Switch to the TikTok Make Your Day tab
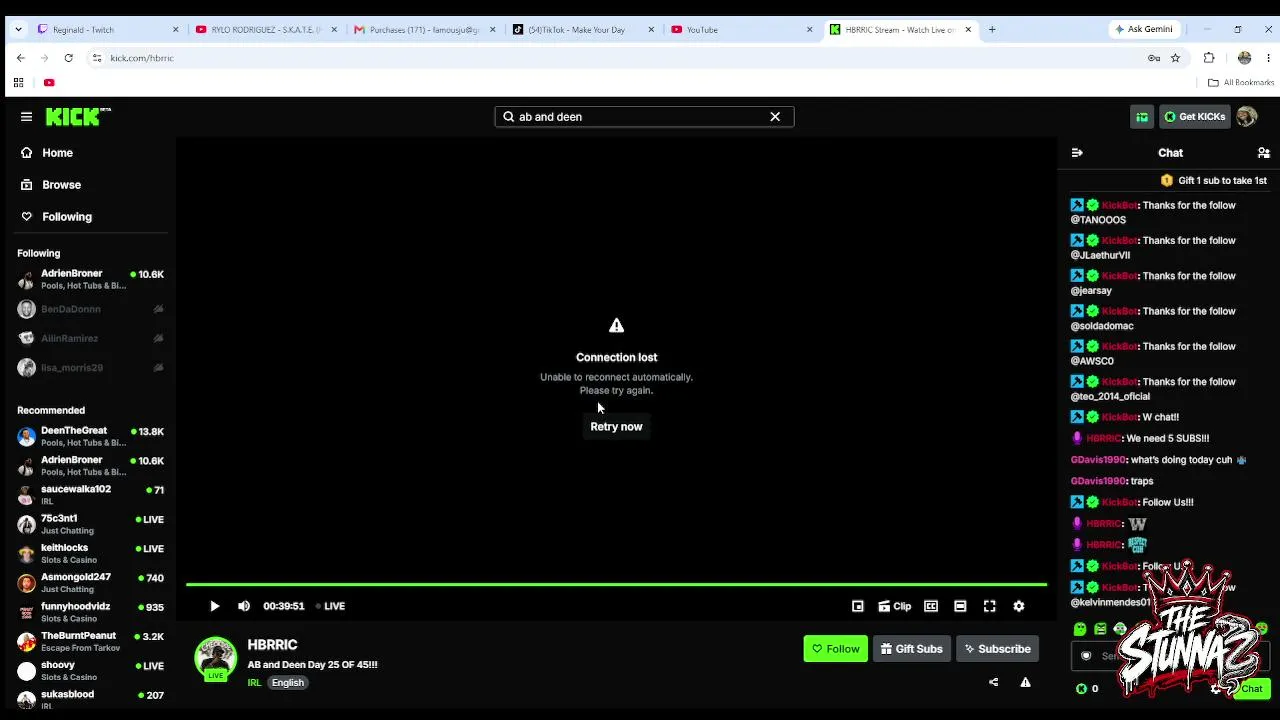 point(582,30)
